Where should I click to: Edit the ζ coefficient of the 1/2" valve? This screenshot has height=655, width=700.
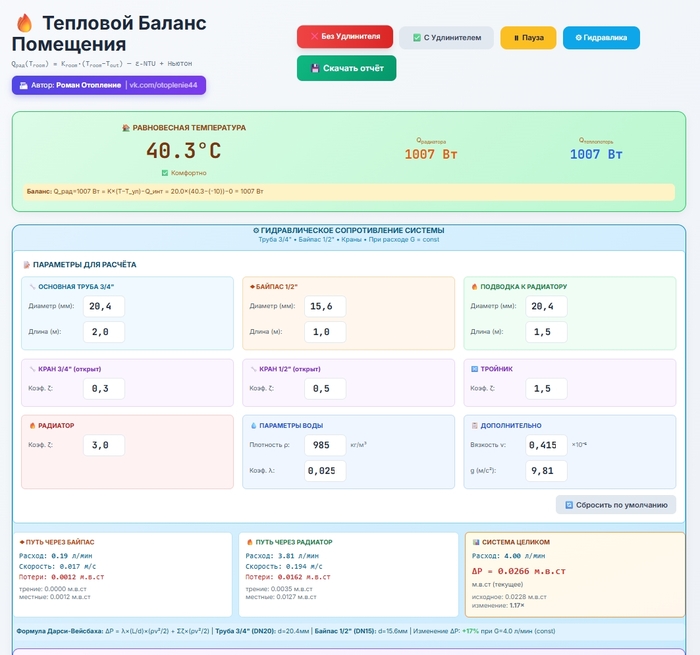tap(324, 388)
